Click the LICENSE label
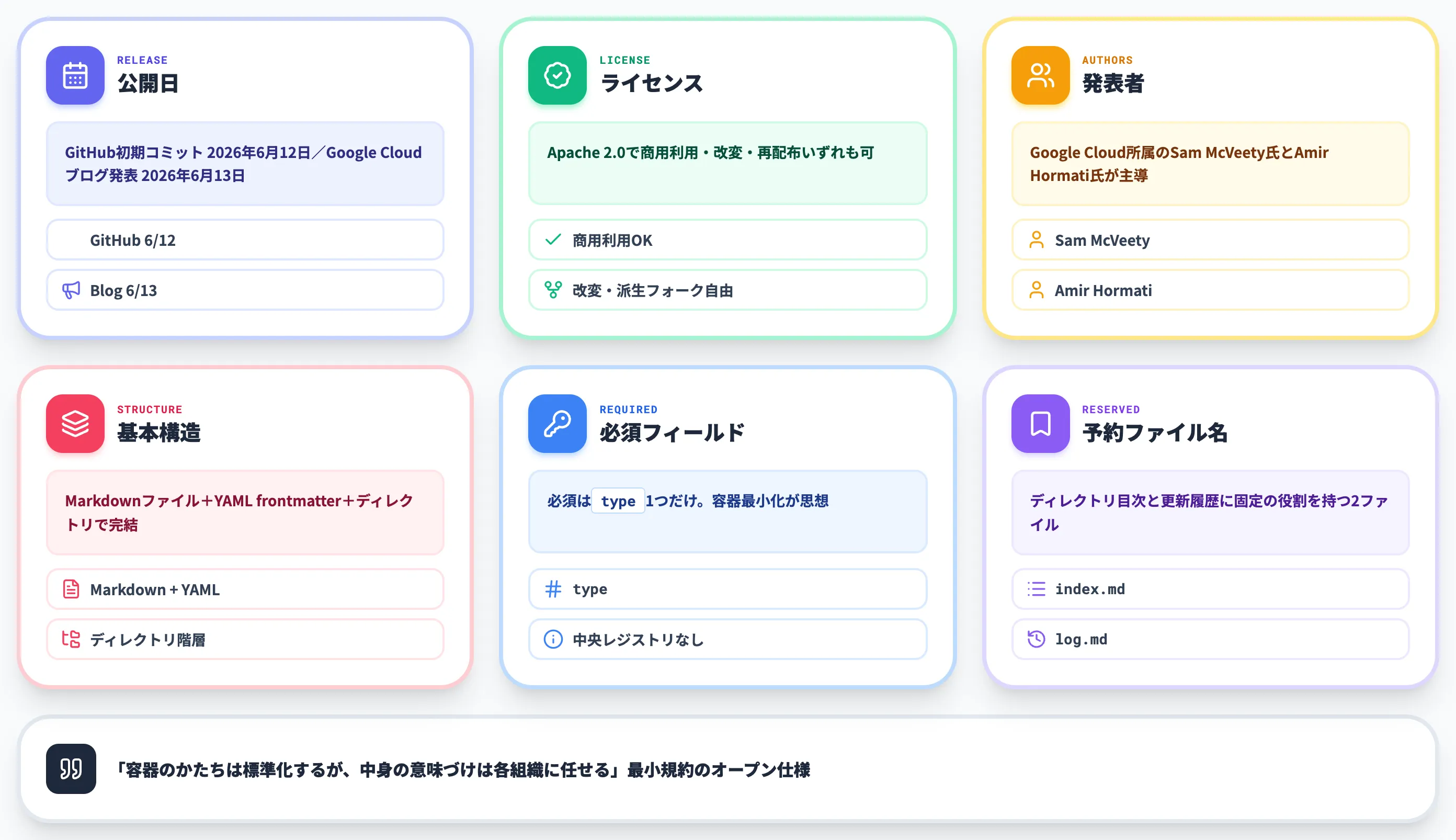The image size is (1456, 840). (625, 60)
